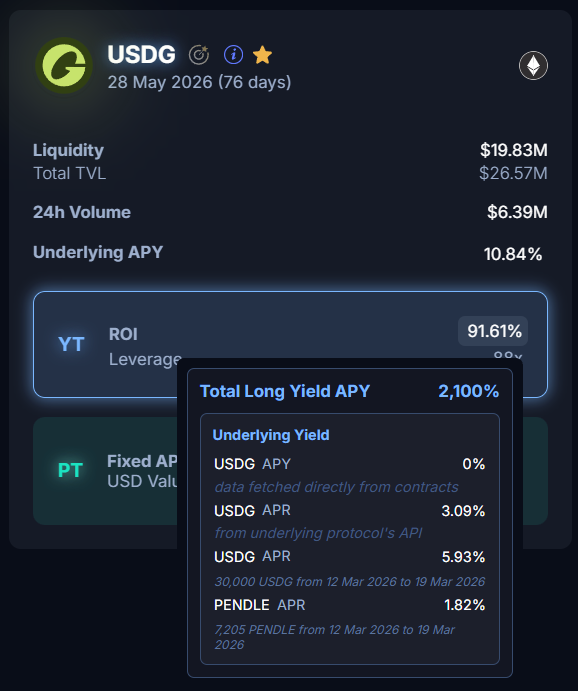Click the Liquidity label
The width and height of the screenshot is (578, 691).
68,150
